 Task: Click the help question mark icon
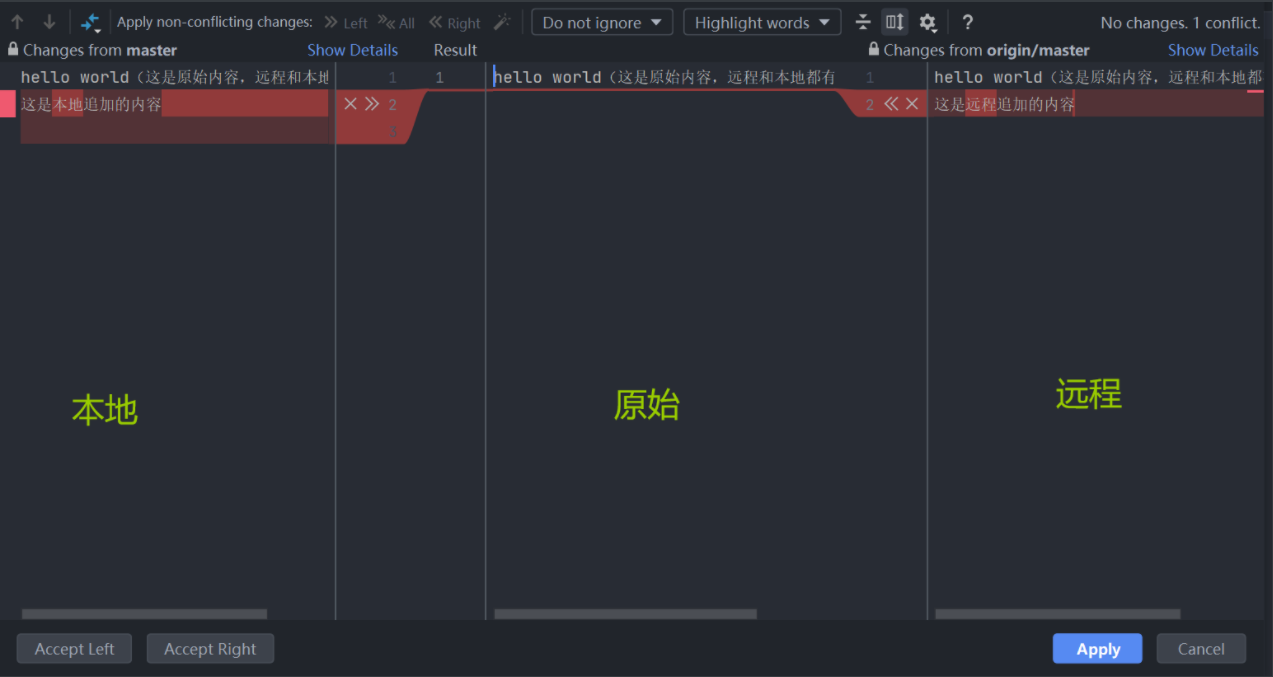[x=967, y=21]
